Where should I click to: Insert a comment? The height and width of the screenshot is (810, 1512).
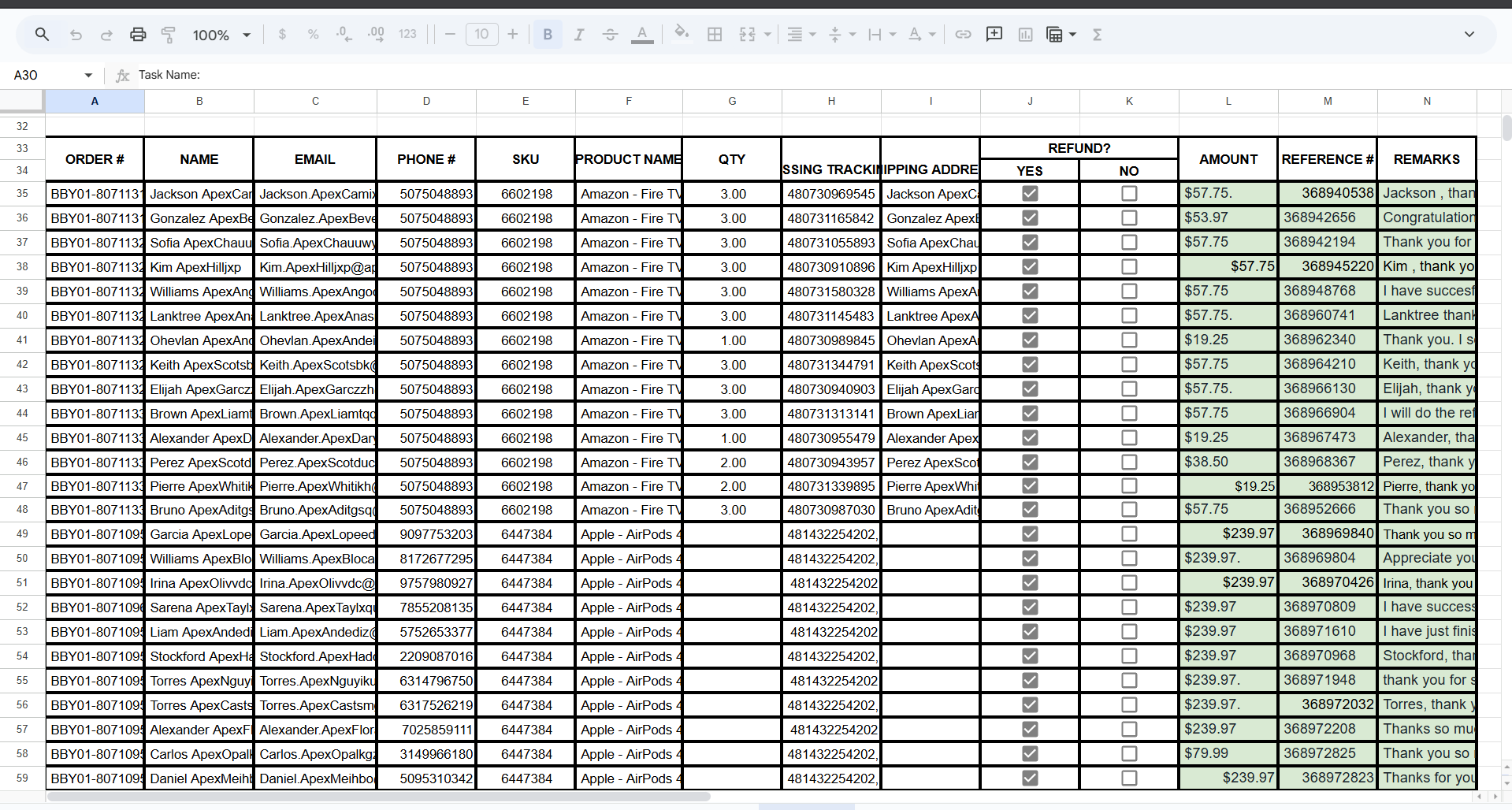[994, 35]
